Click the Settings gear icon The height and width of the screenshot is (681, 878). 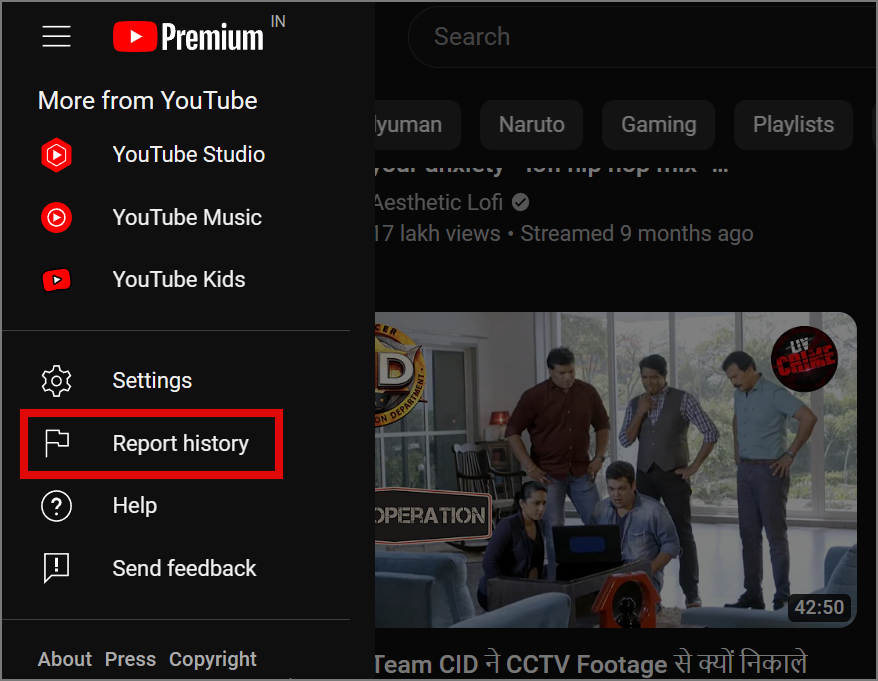(x=56, y=381)
